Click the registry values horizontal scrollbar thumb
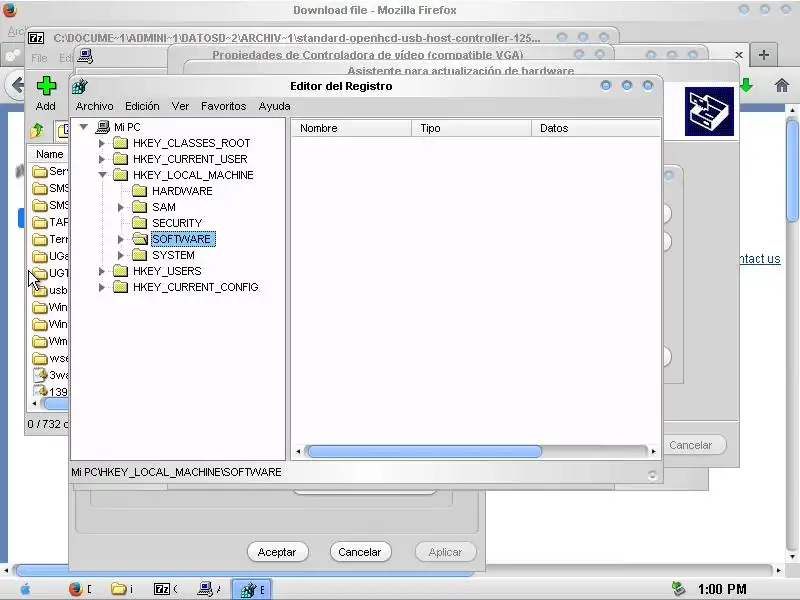The height and width of the screenshot is (600, 800). coord(424,452)
